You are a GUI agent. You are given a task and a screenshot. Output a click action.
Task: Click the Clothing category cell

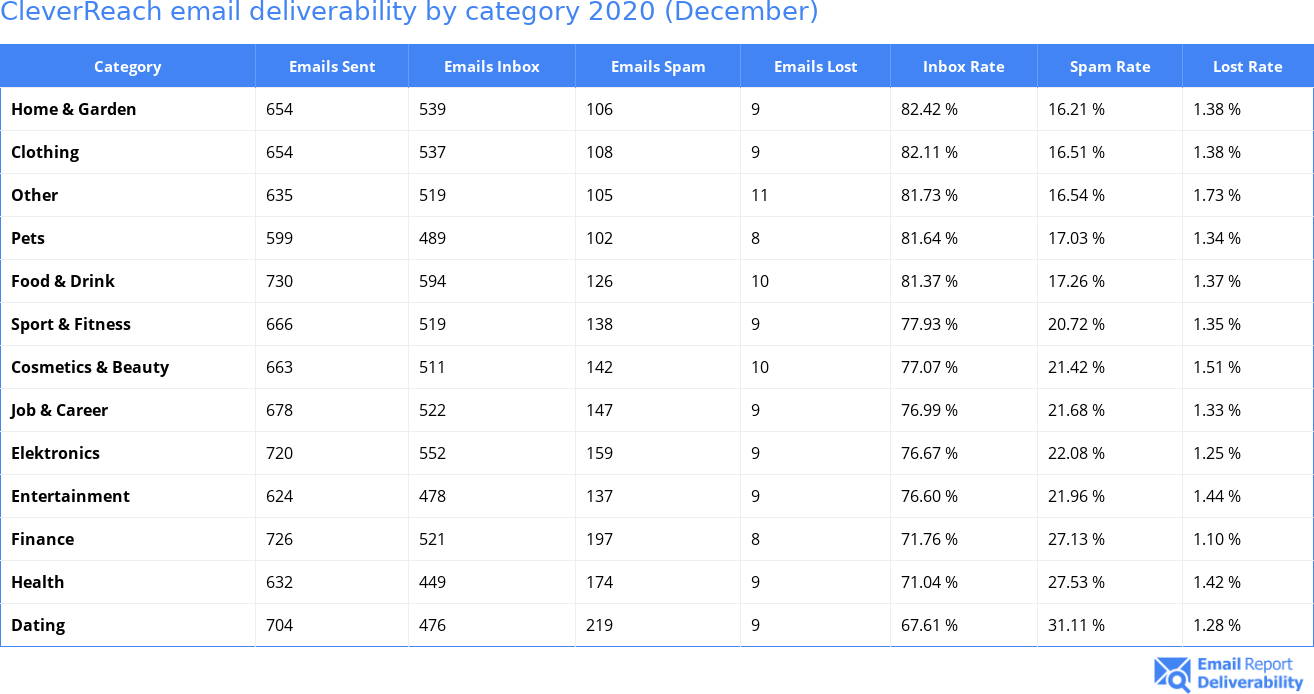(x=45, y=152)
